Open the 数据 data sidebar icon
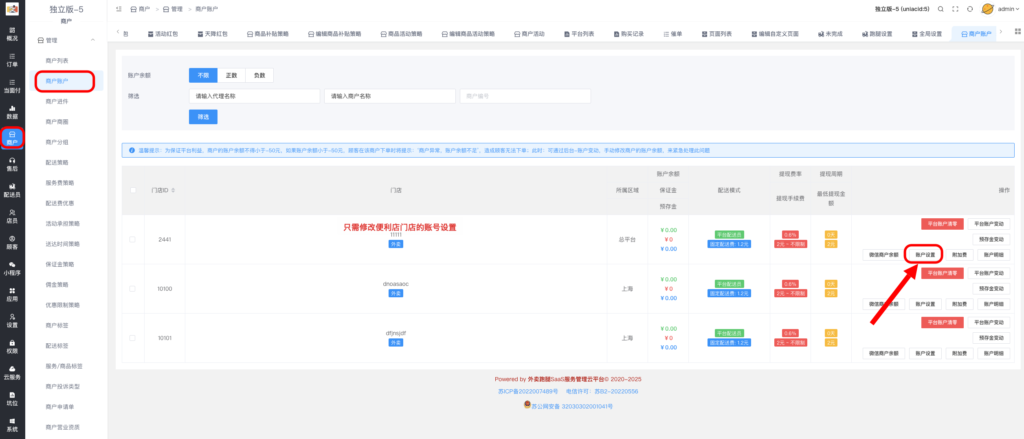 coord(12,111)
